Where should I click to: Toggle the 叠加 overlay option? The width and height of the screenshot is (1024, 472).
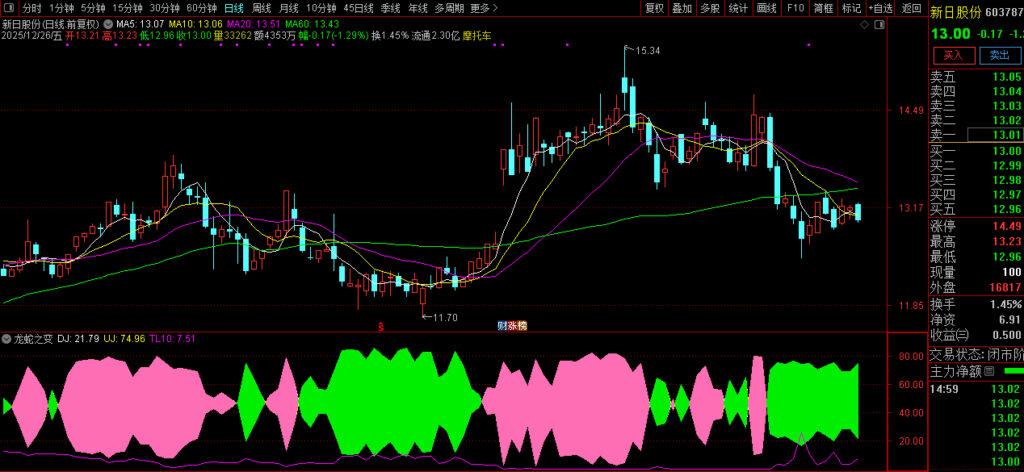coord(682,7)
